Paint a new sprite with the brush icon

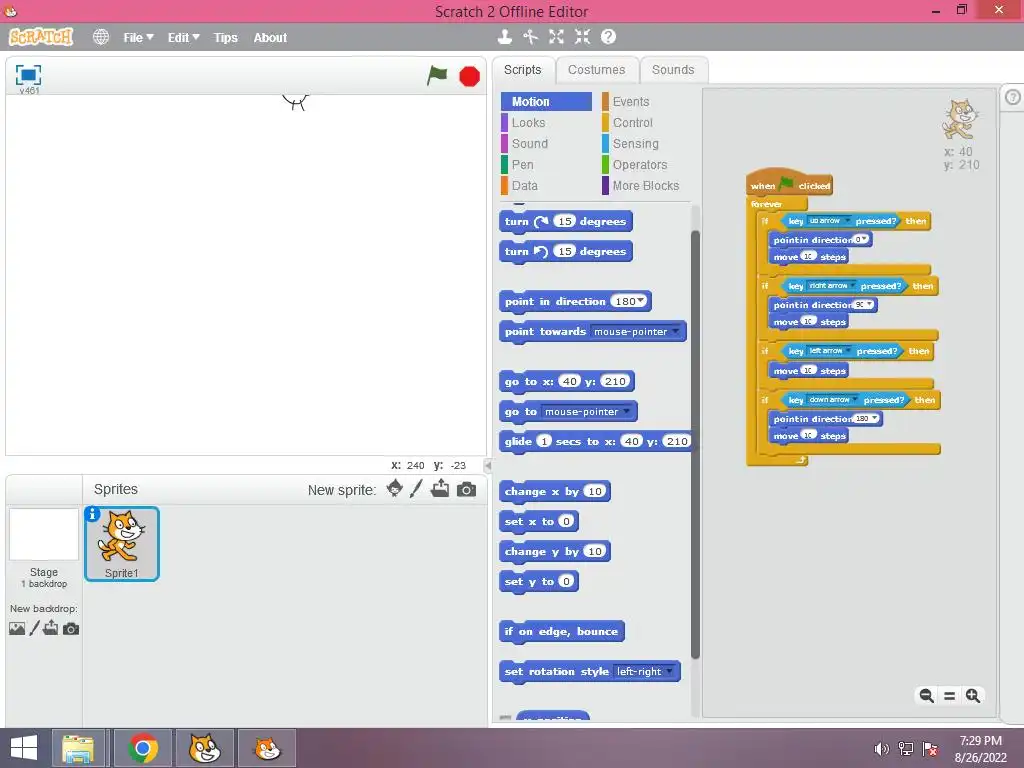pos(416,488)
